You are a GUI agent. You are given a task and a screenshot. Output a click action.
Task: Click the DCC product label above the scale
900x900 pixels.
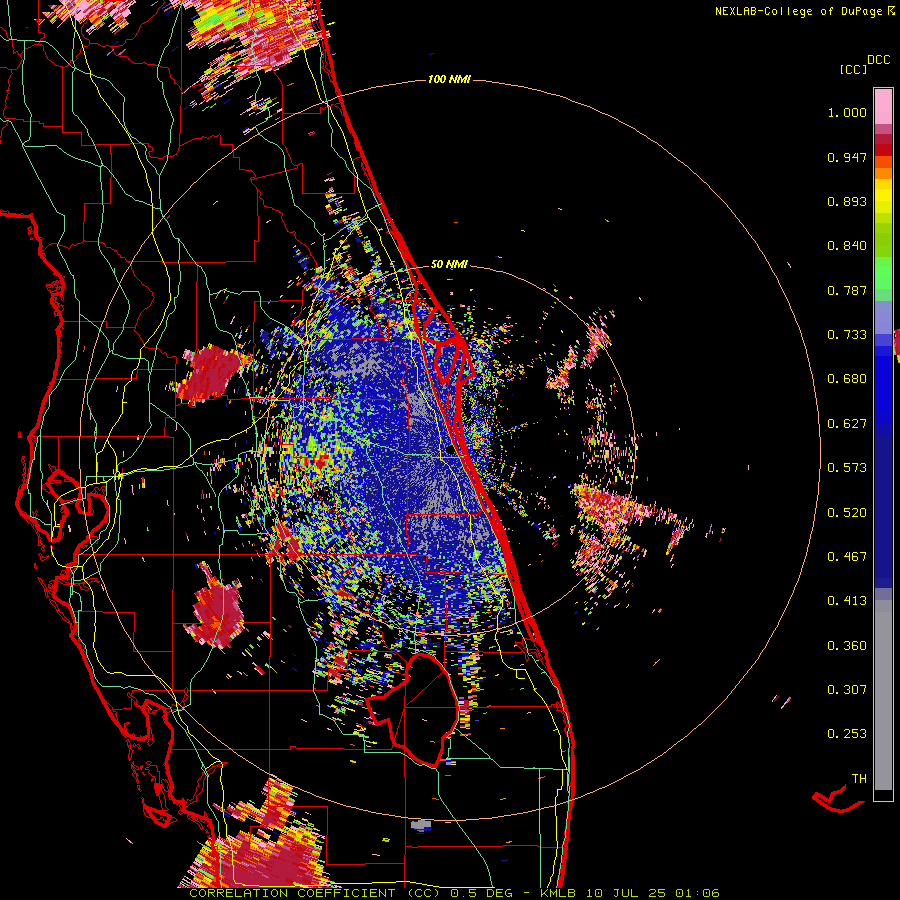(x=878, y=59)
